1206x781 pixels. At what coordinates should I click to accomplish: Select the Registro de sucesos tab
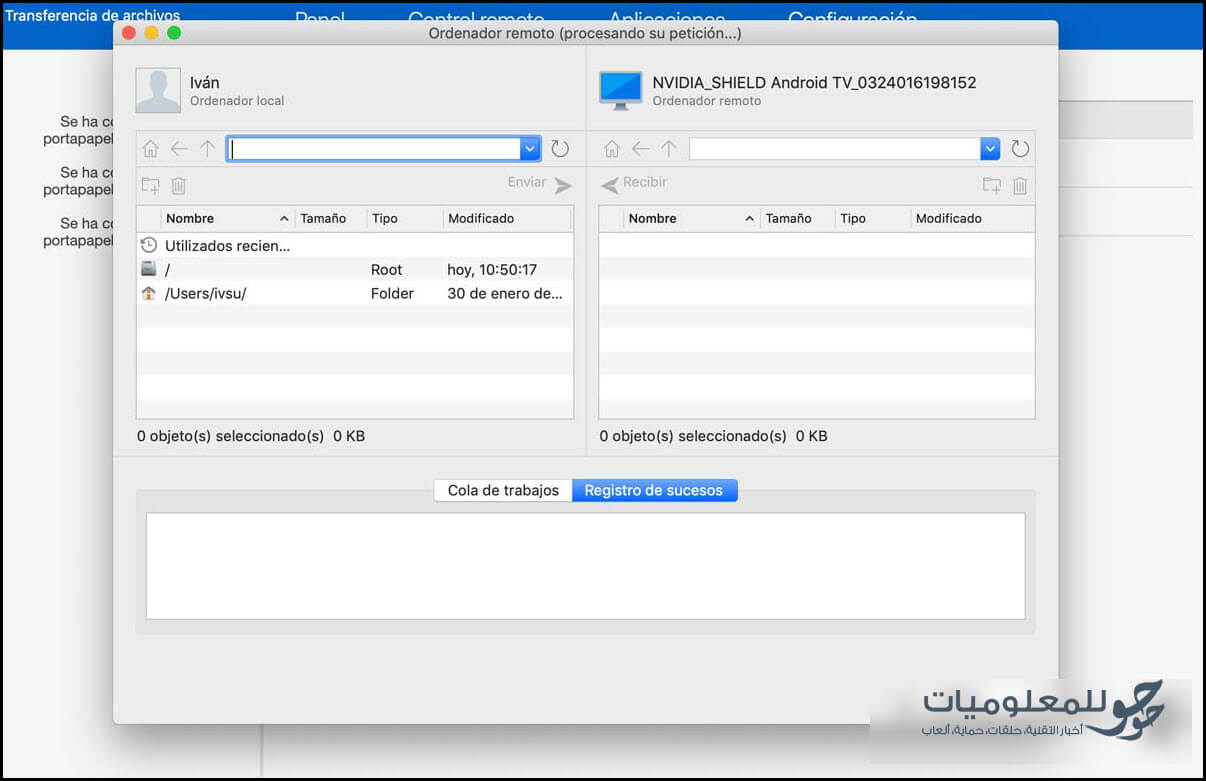[654, 490]
